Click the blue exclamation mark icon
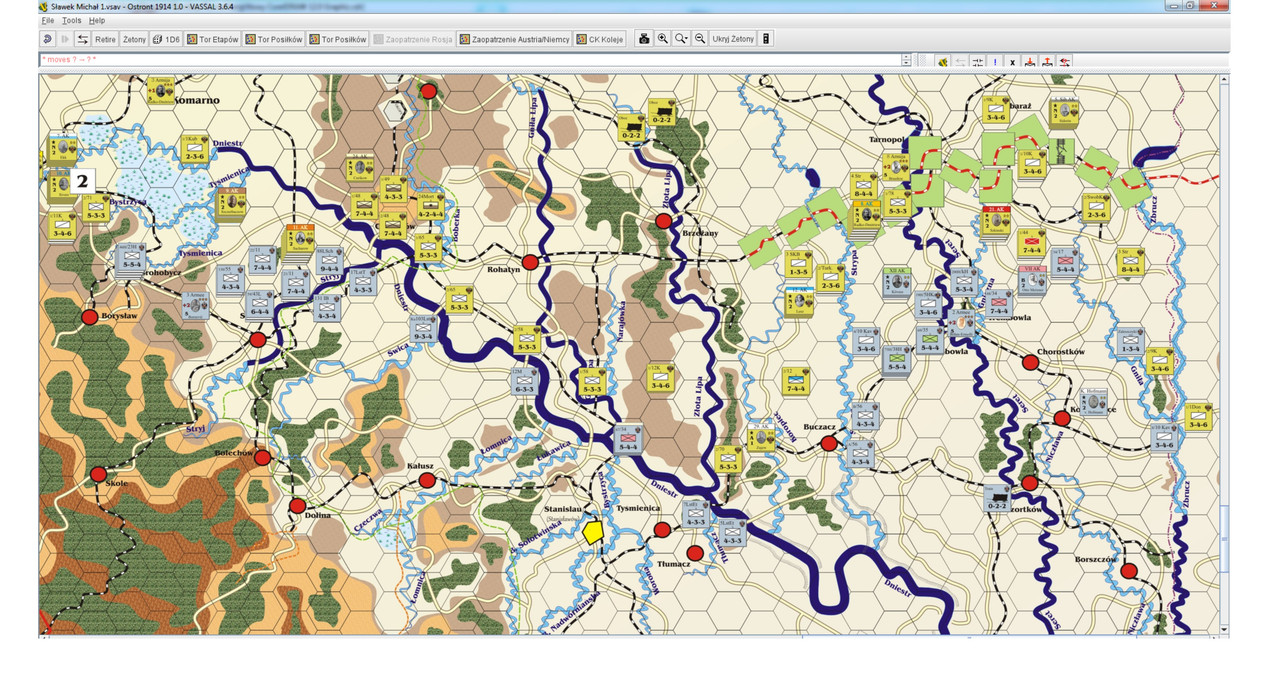Screen dimensions: 1280x692 click(995, 62)
